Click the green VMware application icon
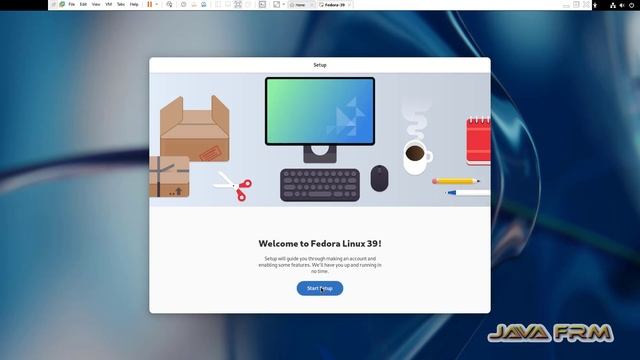This screenshot has width=640, height=360. 62,4
